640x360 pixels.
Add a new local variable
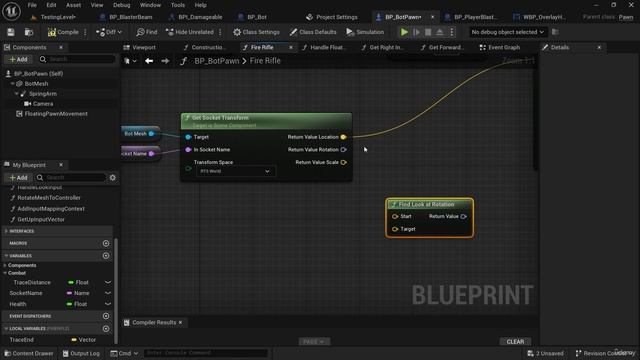pos(106,329)
